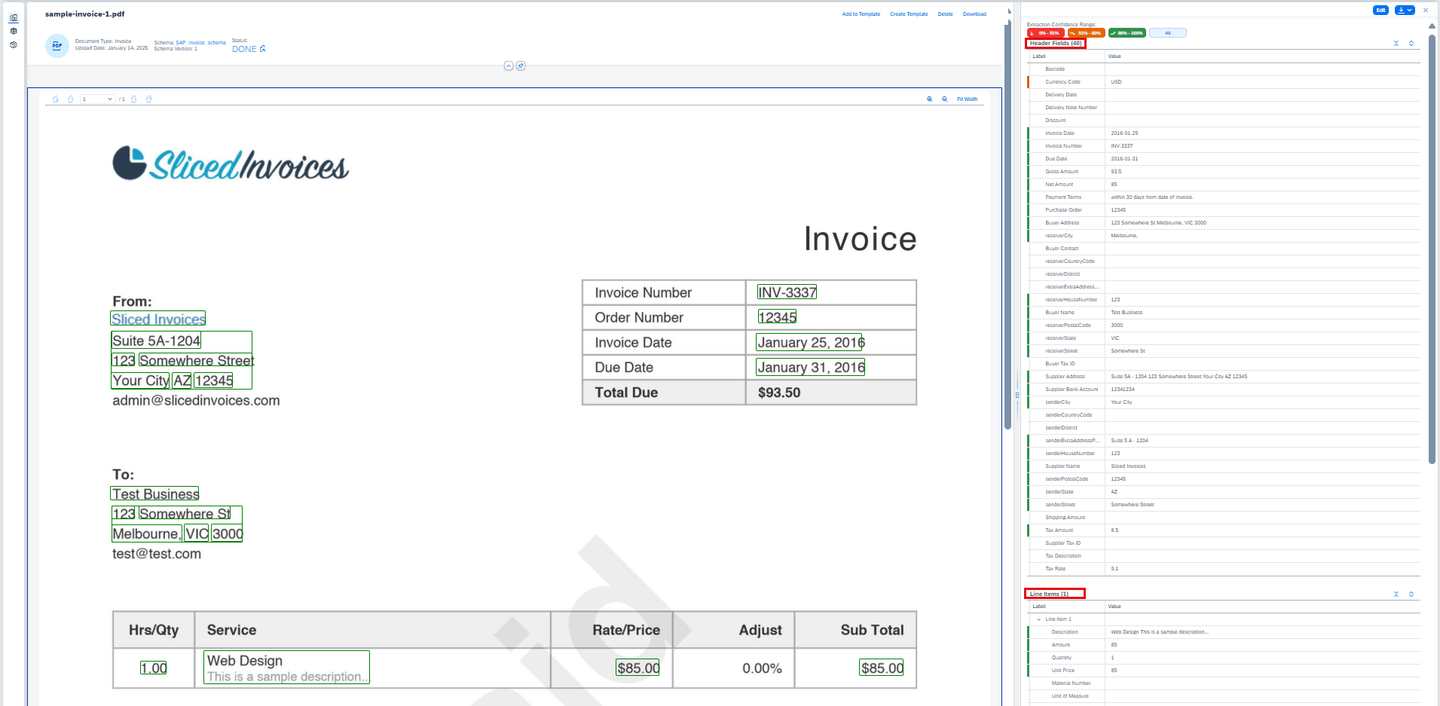Open the SAP_invoice_schema link
This screenshot has height=706, width=1440.
[201, 43]
